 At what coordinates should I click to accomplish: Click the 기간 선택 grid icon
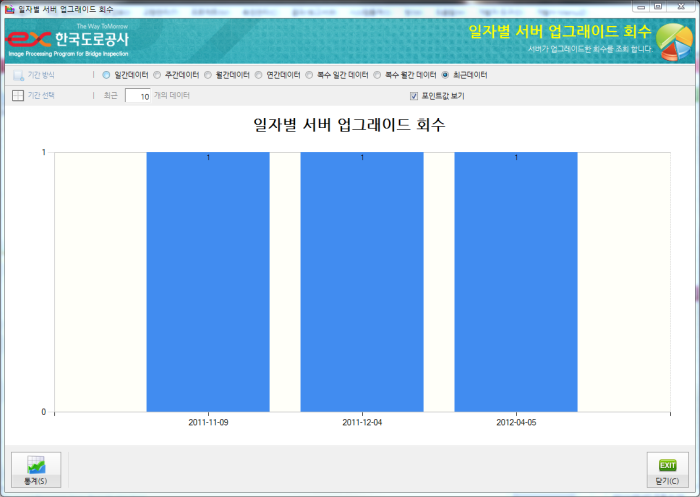(18, 96)
